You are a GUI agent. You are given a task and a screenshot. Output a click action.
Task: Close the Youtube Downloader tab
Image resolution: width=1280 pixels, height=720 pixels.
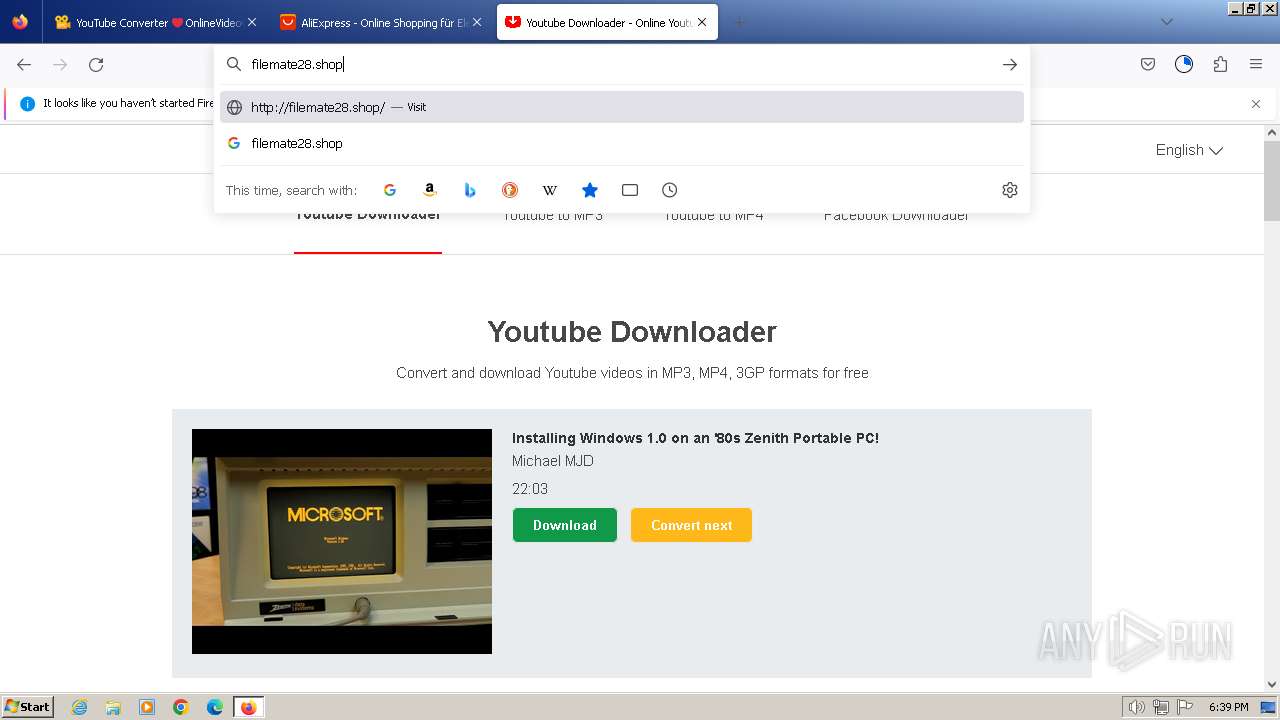click(x=702, y=22)
